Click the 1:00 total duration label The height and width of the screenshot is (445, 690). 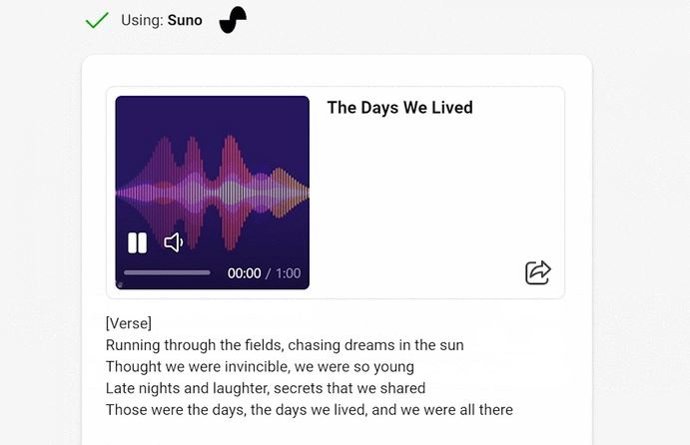[x=288, y=273]
